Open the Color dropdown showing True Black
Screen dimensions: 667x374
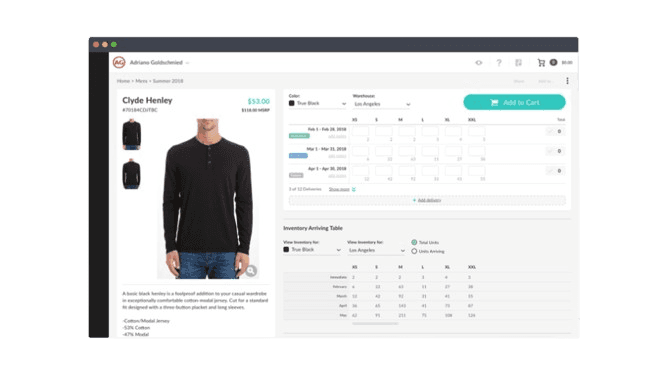coord(317,103)
